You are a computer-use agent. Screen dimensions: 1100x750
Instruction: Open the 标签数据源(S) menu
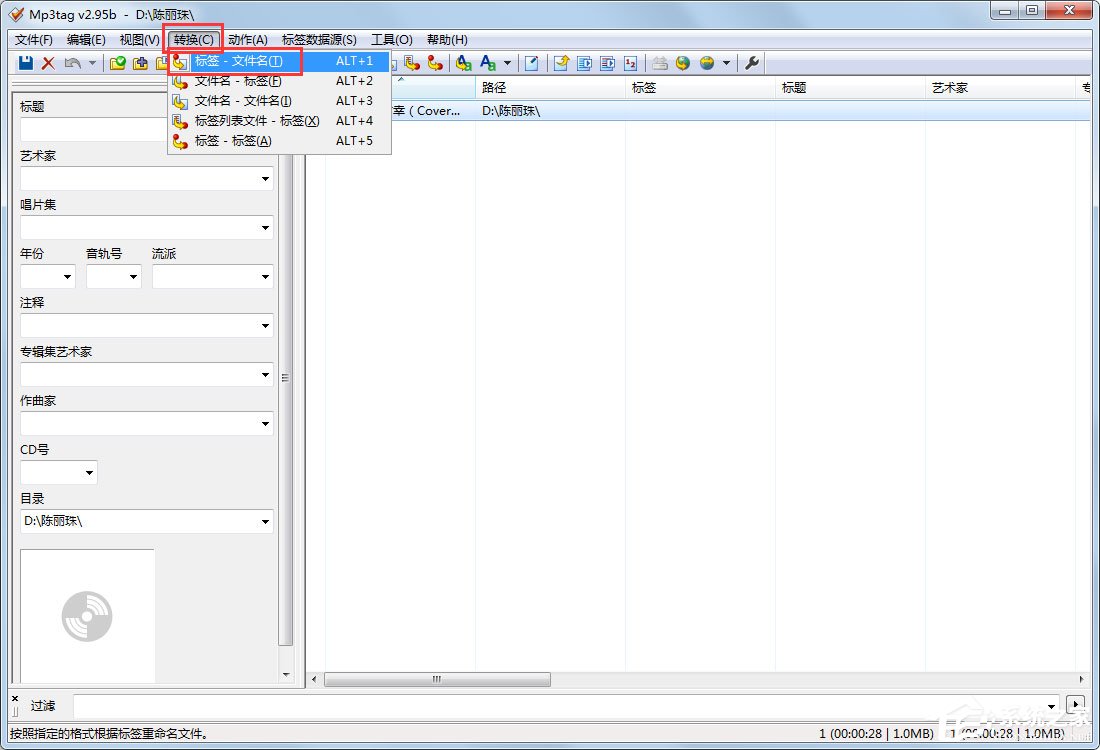[319, 40]
